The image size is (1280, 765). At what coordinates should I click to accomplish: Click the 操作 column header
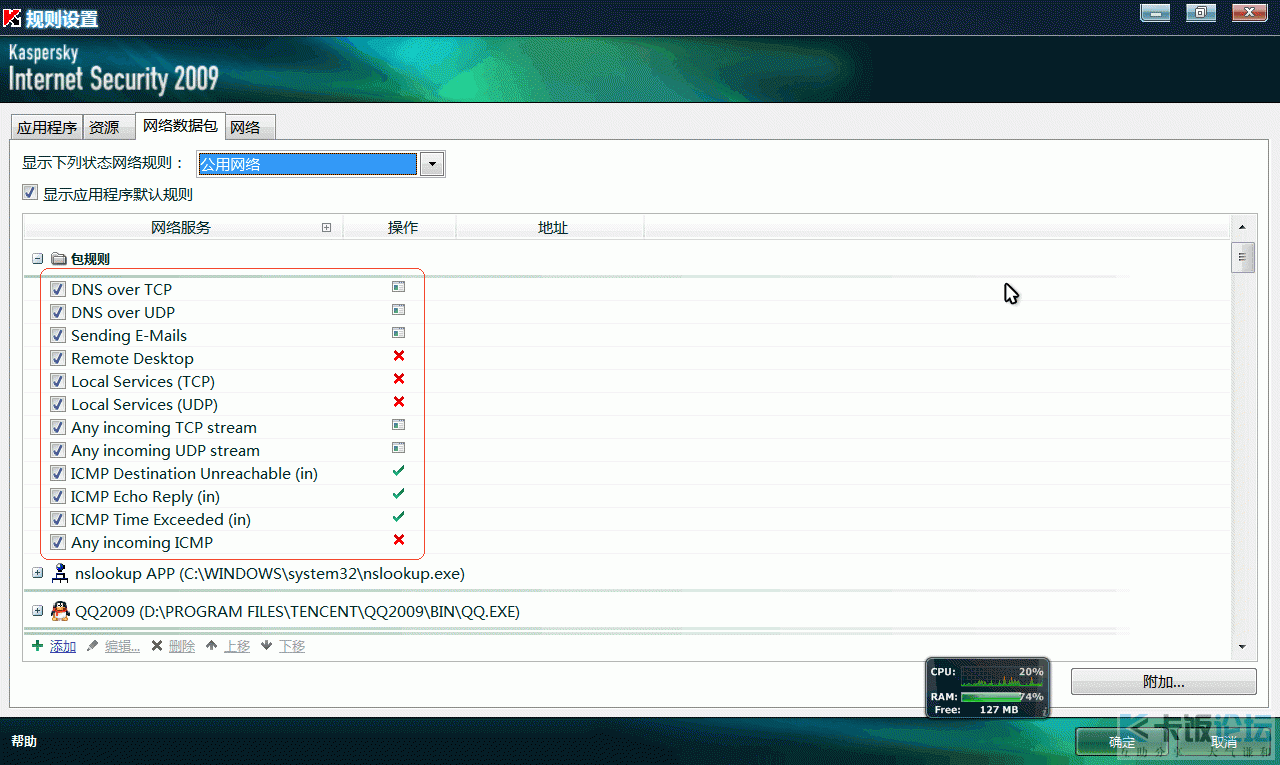click(x=400, y=228)
